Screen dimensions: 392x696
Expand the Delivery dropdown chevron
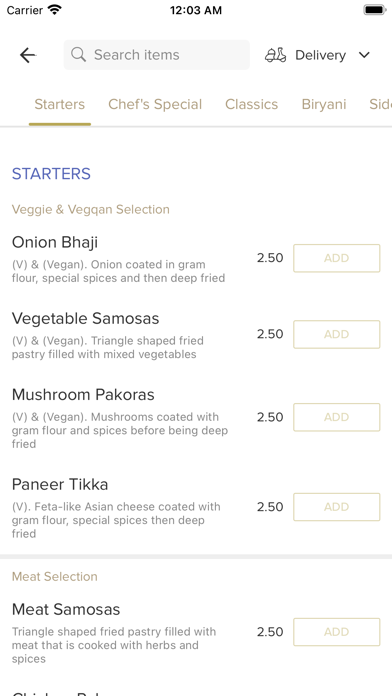click(x=364, y=55)
